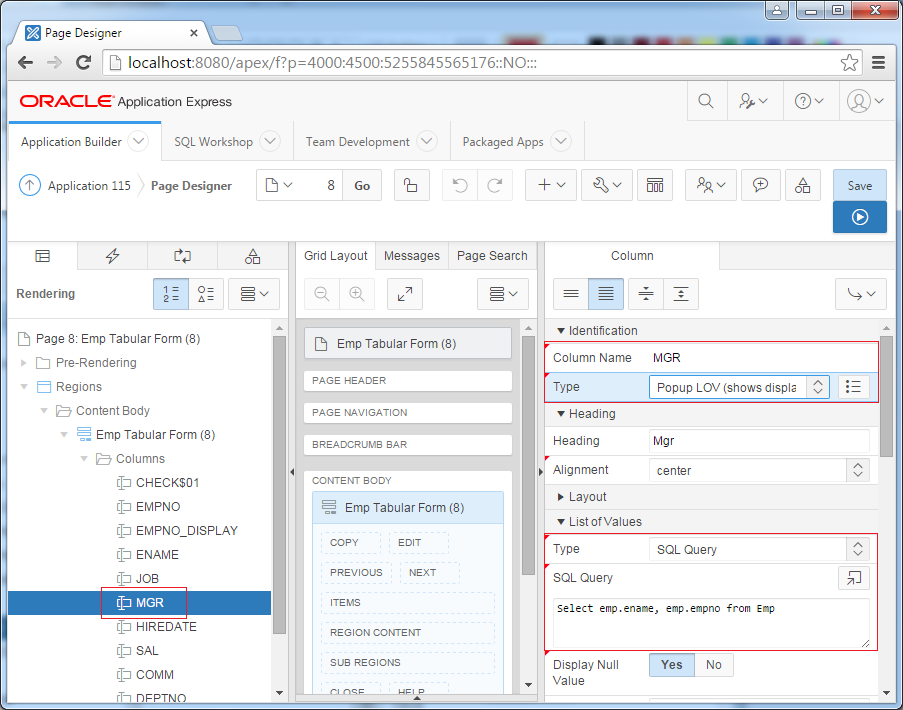
Task: Zoom in the grid layout
Action: coord(357,294)
